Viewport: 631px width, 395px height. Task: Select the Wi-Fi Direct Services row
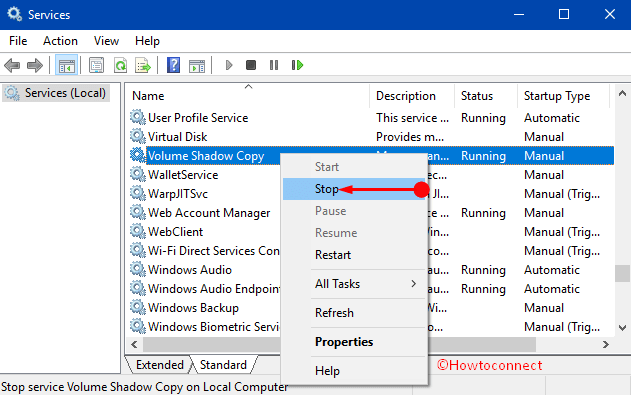[x=371, y=251]
